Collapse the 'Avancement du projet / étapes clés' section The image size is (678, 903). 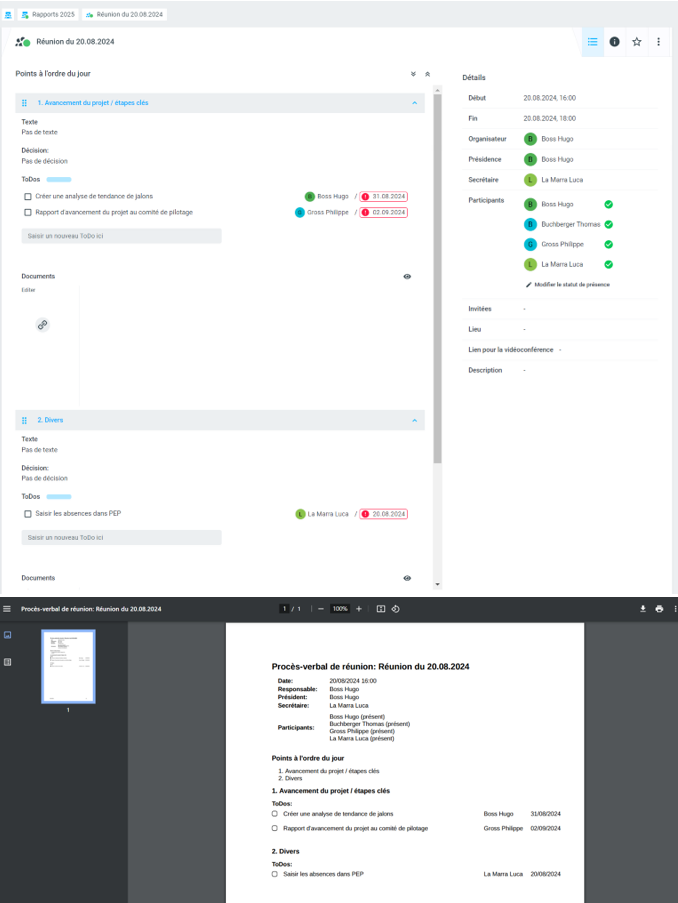pos(414,103)
